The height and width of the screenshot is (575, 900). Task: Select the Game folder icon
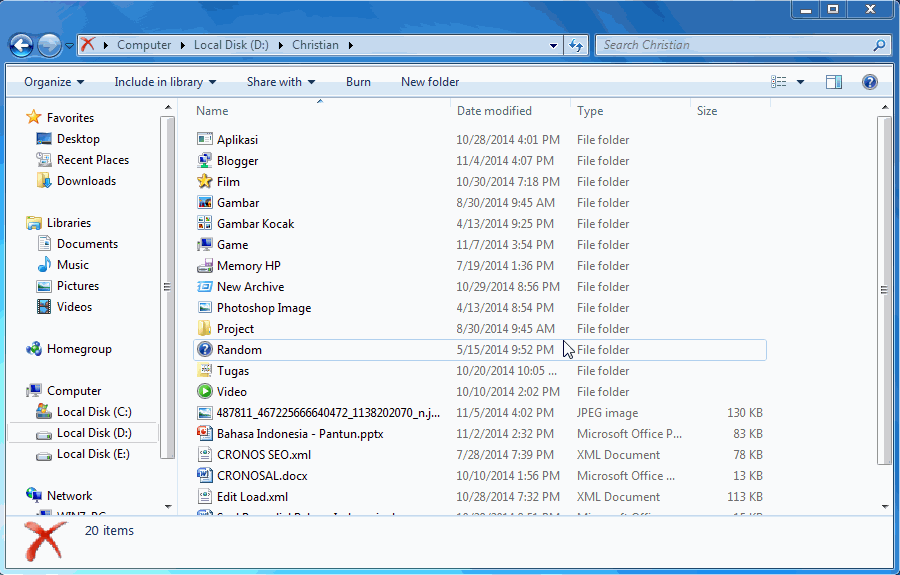tap(204, 244)
